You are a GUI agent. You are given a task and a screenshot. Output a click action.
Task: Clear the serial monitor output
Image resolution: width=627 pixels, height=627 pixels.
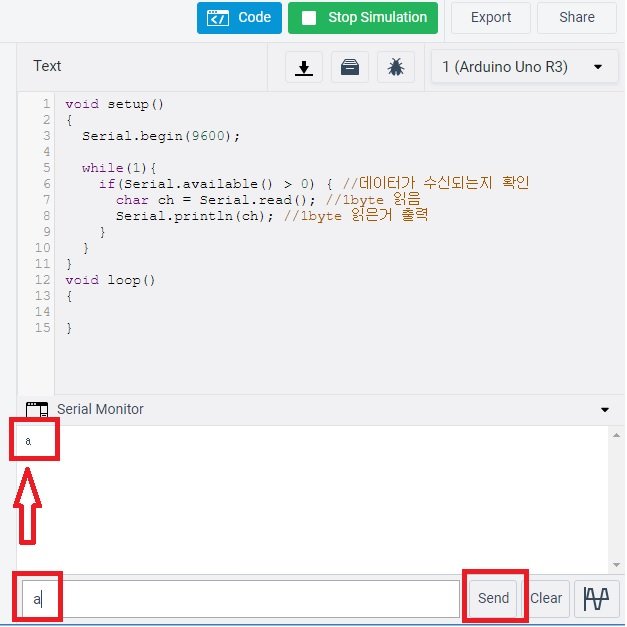(x=546, y=598)
